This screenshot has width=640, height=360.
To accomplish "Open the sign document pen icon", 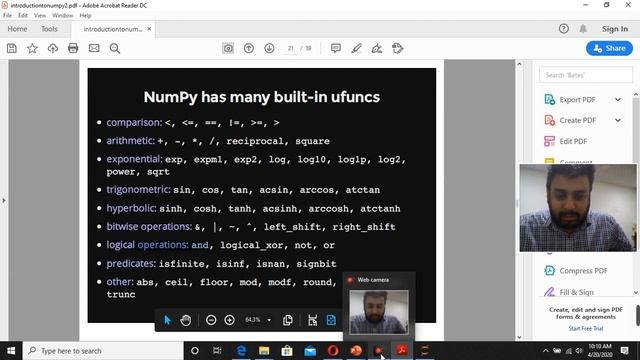I will (377, 48).
